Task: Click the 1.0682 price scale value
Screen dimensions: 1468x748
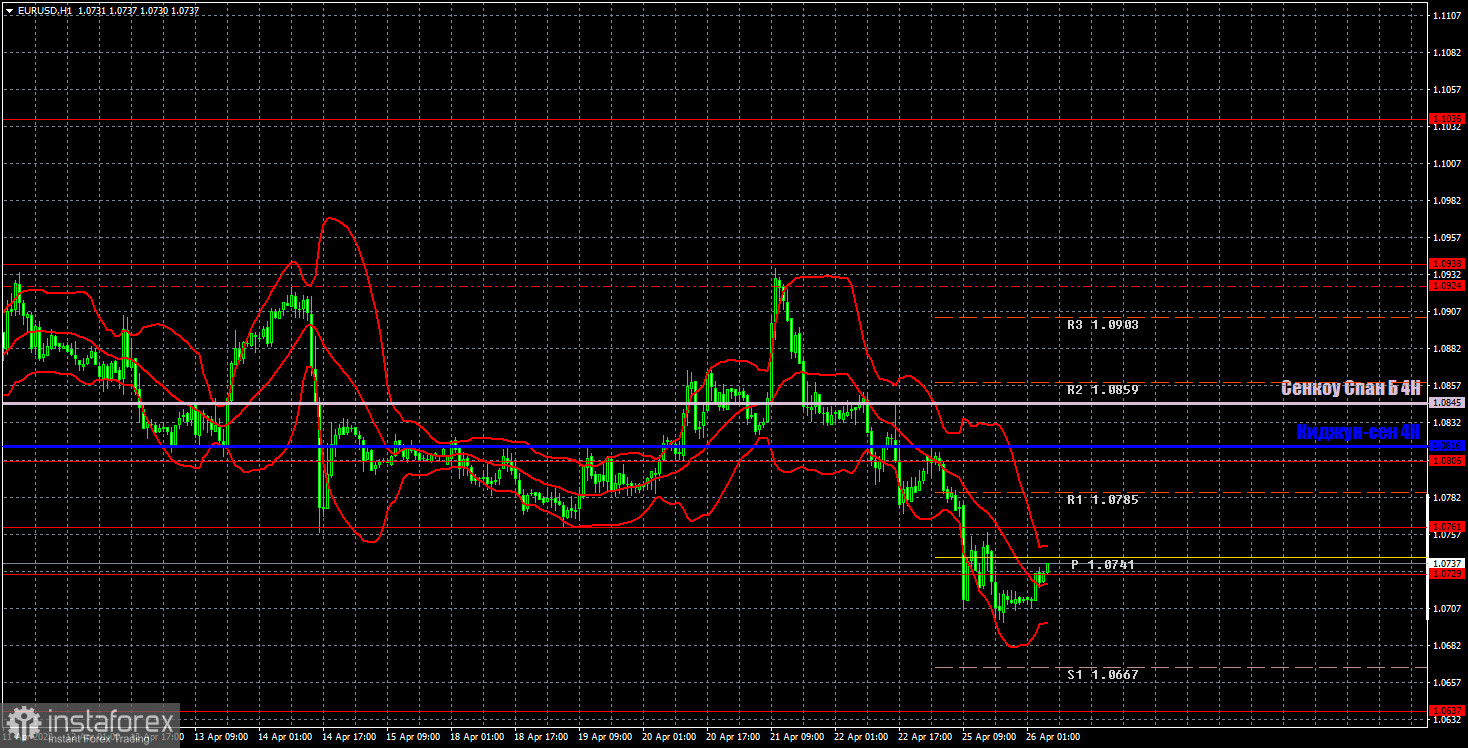Action: 1447,645
